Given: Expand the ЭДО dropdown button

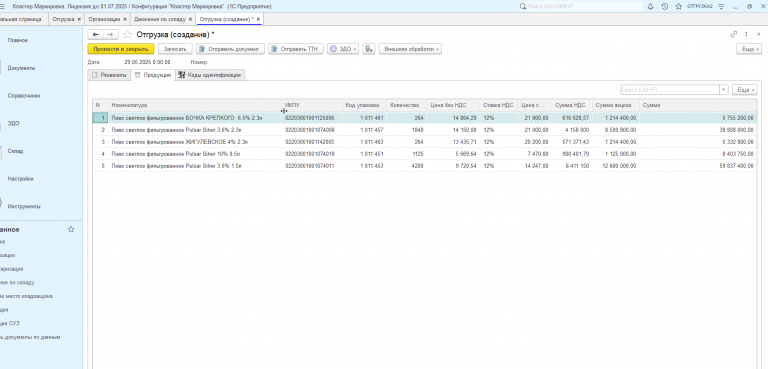Looking at the screenshot, I should [x=343, y=49].
